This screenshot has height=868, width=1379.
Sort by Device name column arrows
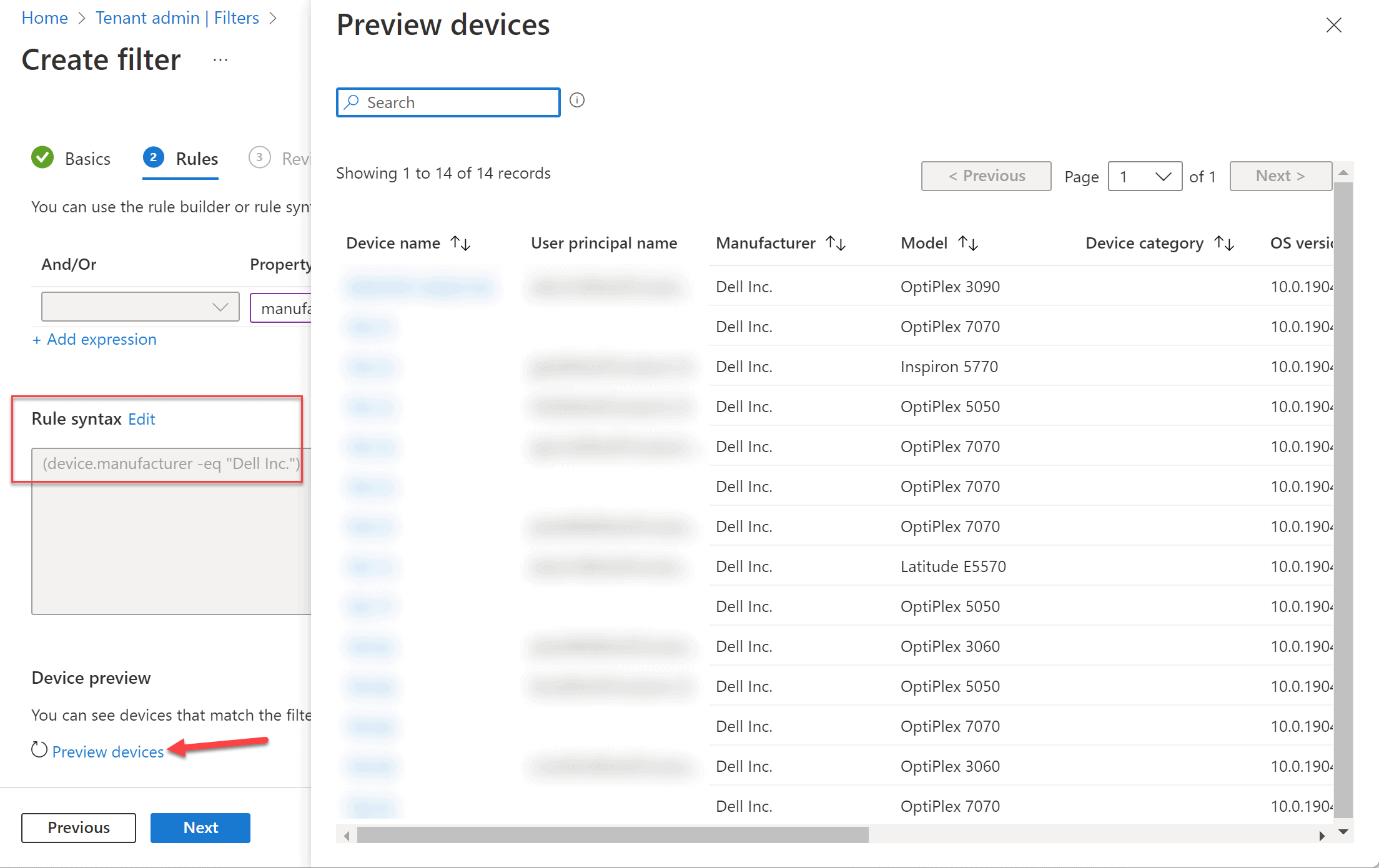(460, 243)
